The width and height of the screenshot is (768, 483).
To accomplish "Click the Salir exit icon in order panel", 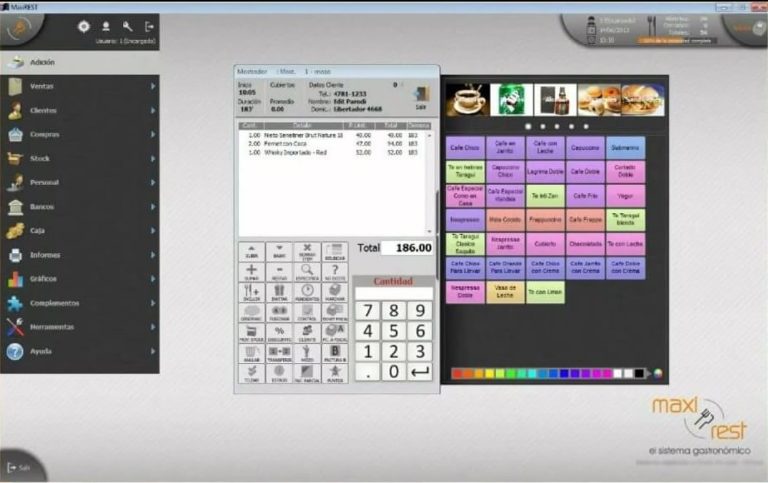I will point(420,96).
